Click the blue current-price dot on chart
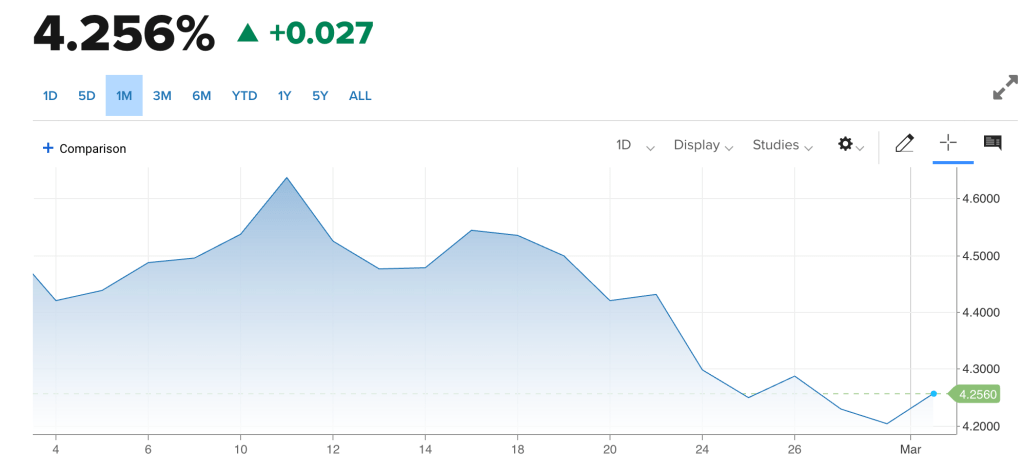Viewport: 1023px width, 473px height. 934,394
